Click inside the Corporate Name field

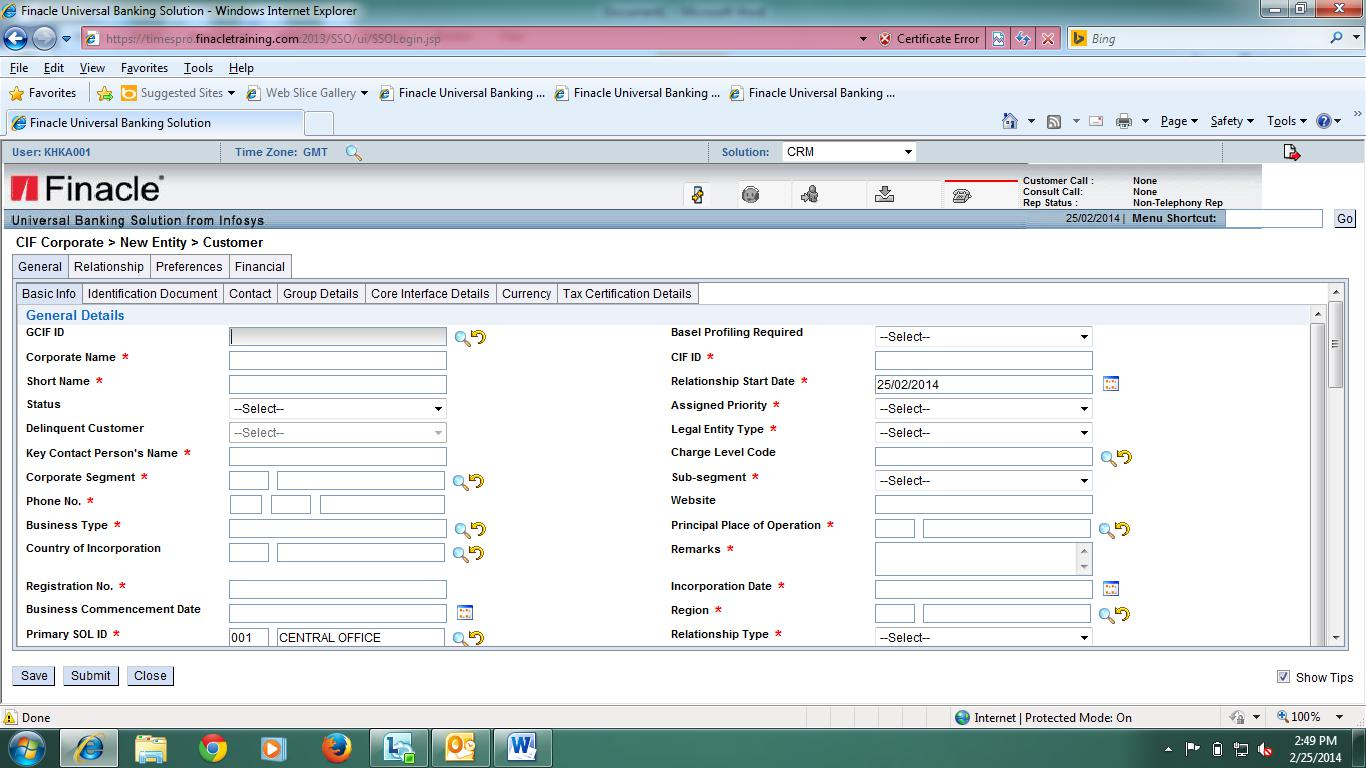[337, 360]
